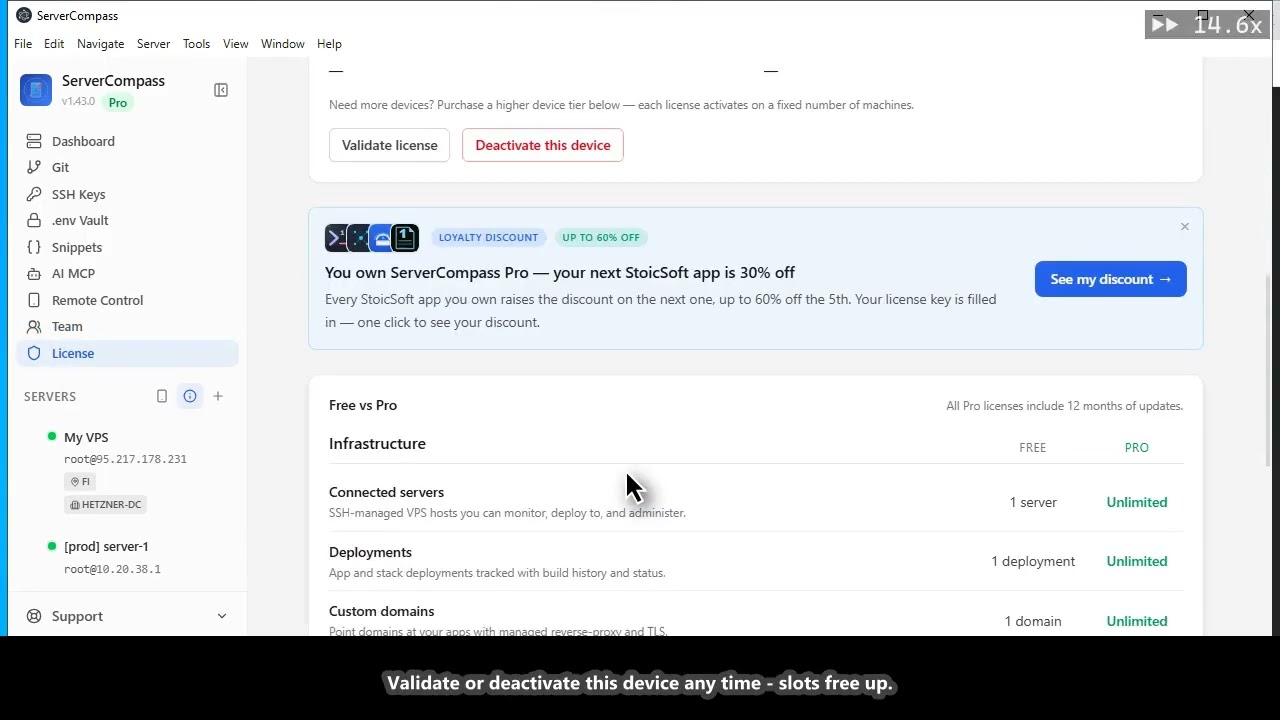Image resolution: width=1280 pixels, height=720 pixels.
Task: Click the document-style app icon in banner
Action: coord(405,237)
